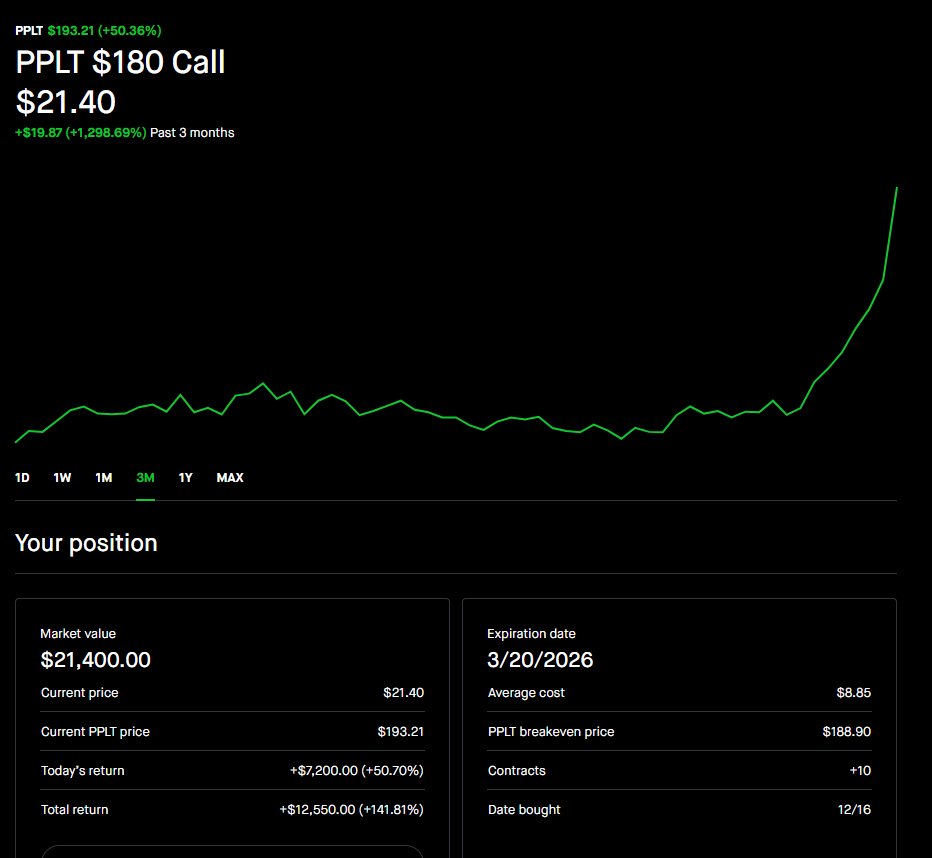
Task: Select the 1D chart range
Action: pos(22,478)
